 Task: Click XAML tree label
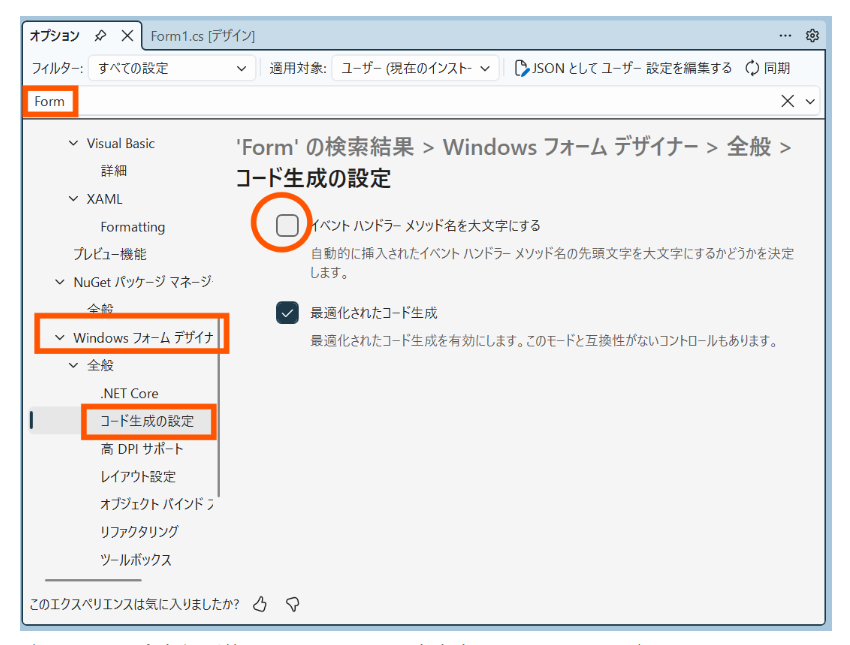click(x=105, y=199)
